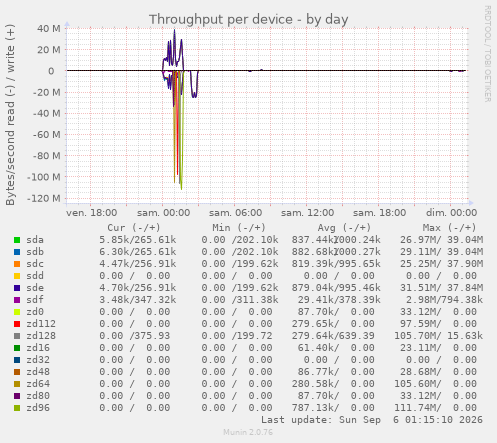Select the zd128 device label
The image size is (497, 443).
point(41,336)
